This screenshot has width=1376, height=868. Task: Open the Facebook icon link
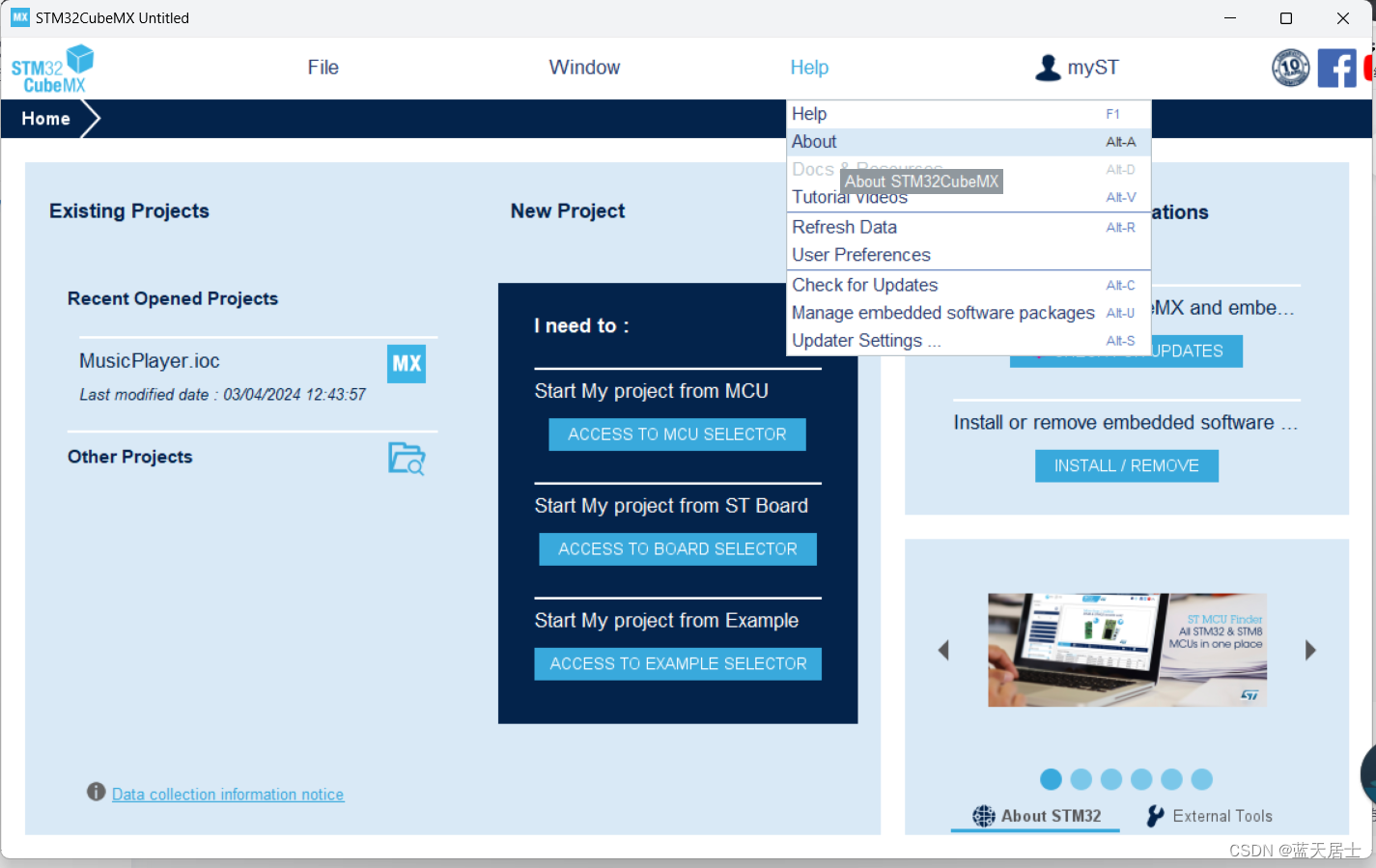[x=1336, y=68]
